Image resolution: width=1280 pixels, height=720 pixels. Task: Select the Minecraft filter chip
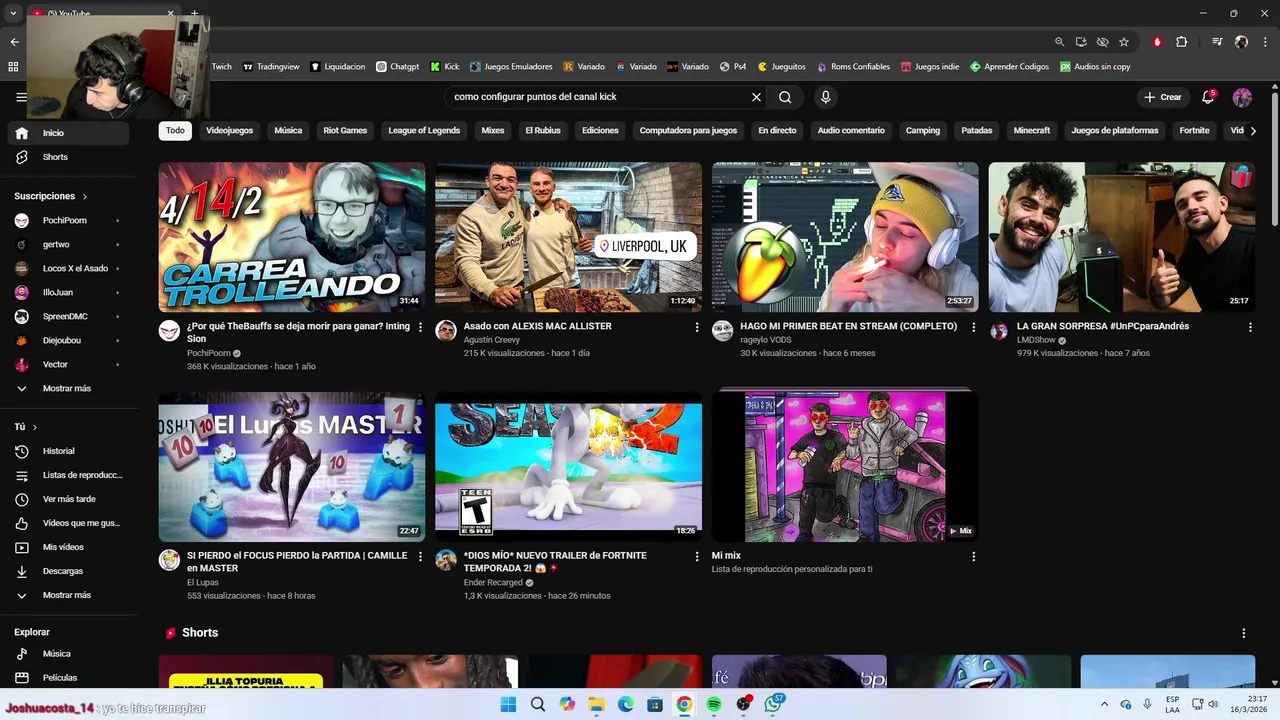[x=1032, y=130]
